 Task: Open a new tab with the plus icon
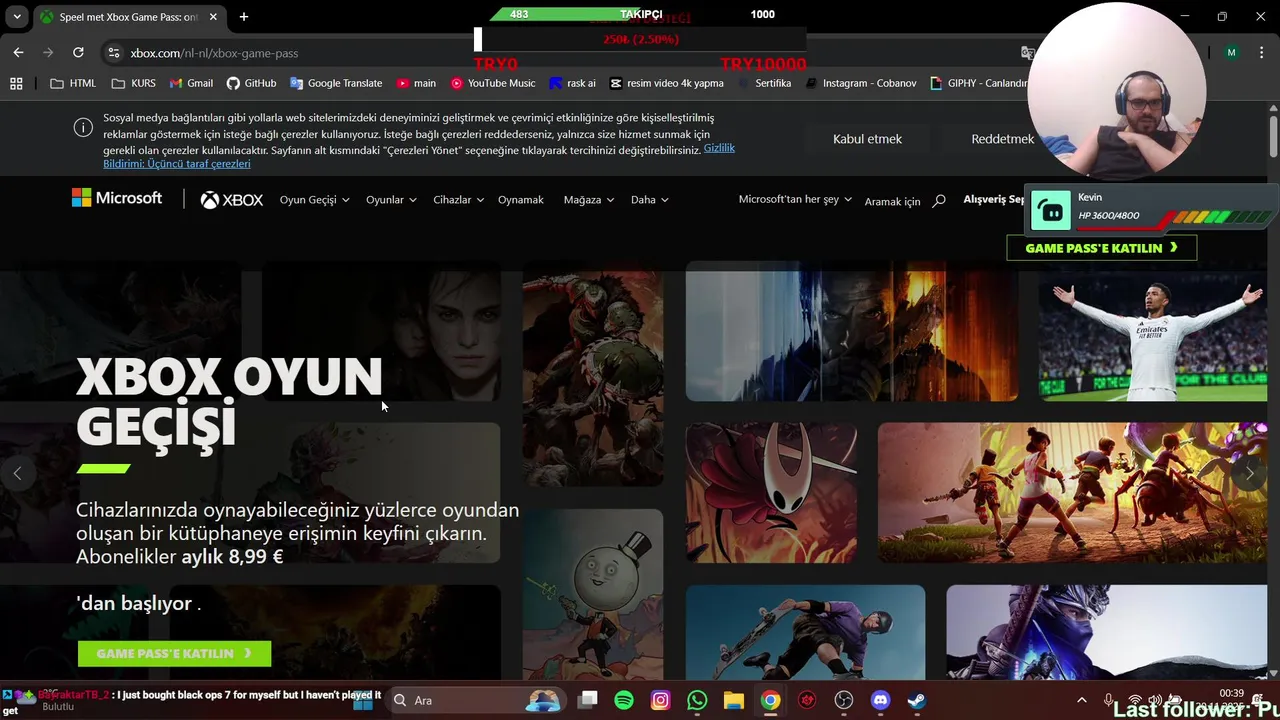(243, 17)
